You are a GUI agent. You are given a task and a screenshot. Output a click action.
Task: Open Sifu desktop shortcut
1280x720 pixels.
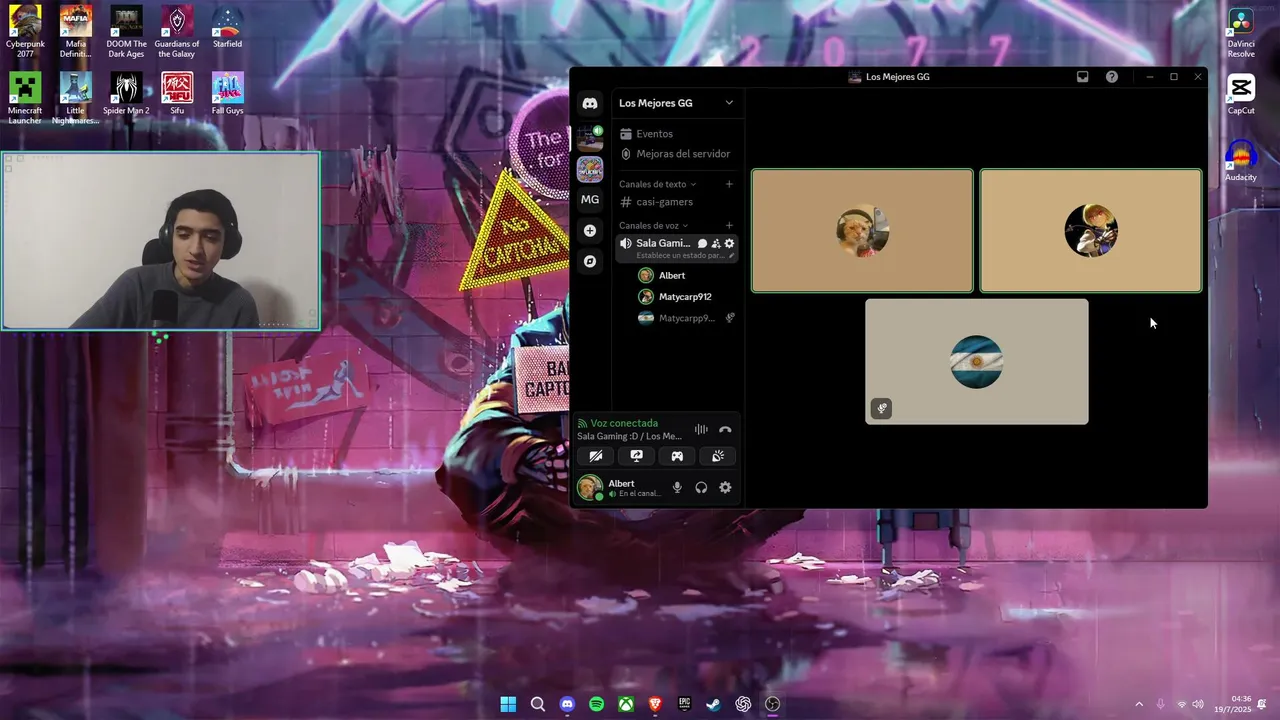tap(177, 94)
